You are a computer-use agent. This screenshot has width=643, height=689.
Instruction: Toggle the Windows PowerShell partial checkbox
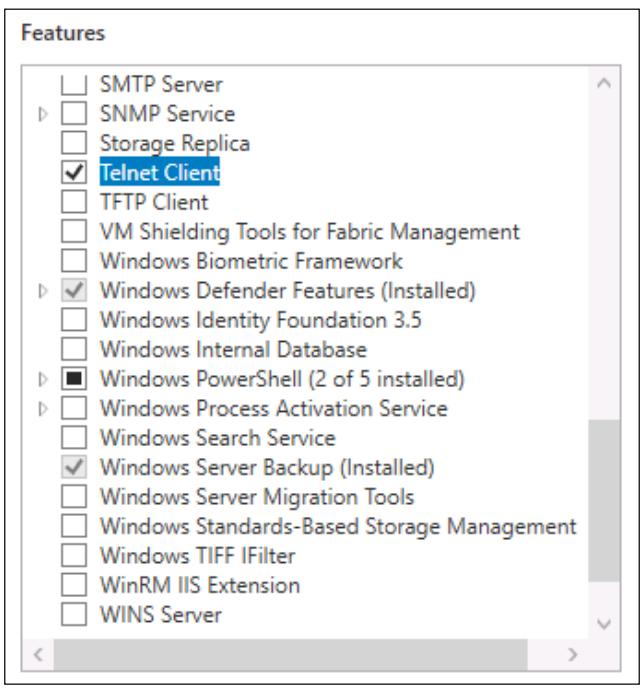74,379
